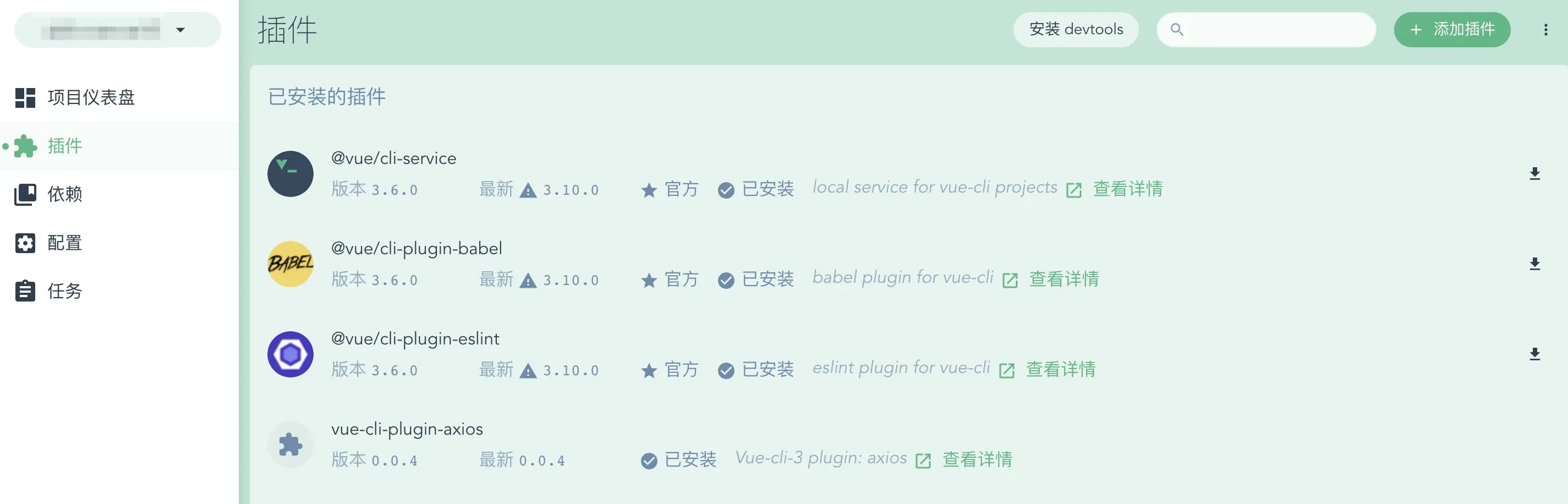The width and height of the screenshot is (1568, 504).
Task: Click the update download icon for @vue/cli-service
Action: pyautogui.click(x=1534, y=174)
